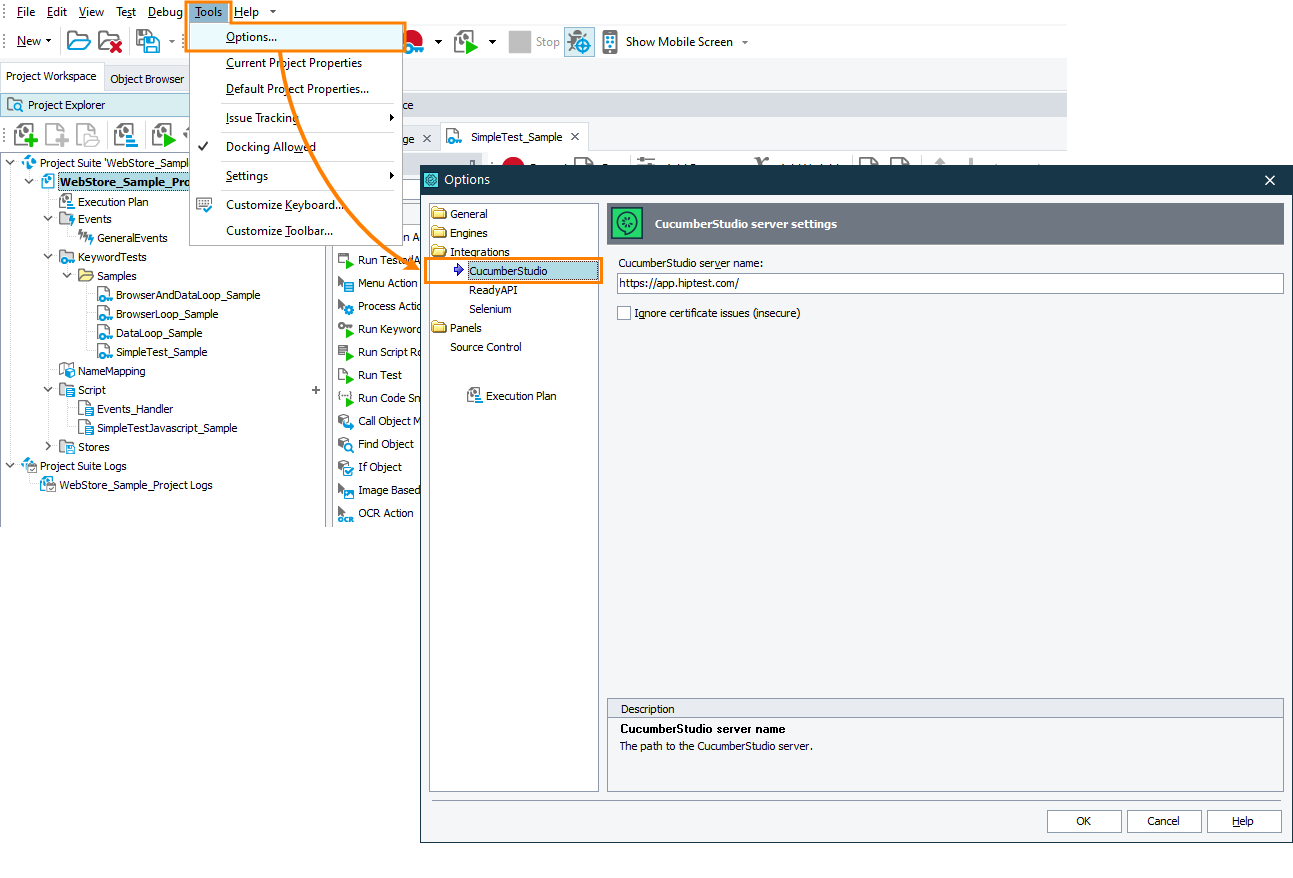1293x878 pixels.
Task: Open the New dropdown arrow
Action: (49, 42)
